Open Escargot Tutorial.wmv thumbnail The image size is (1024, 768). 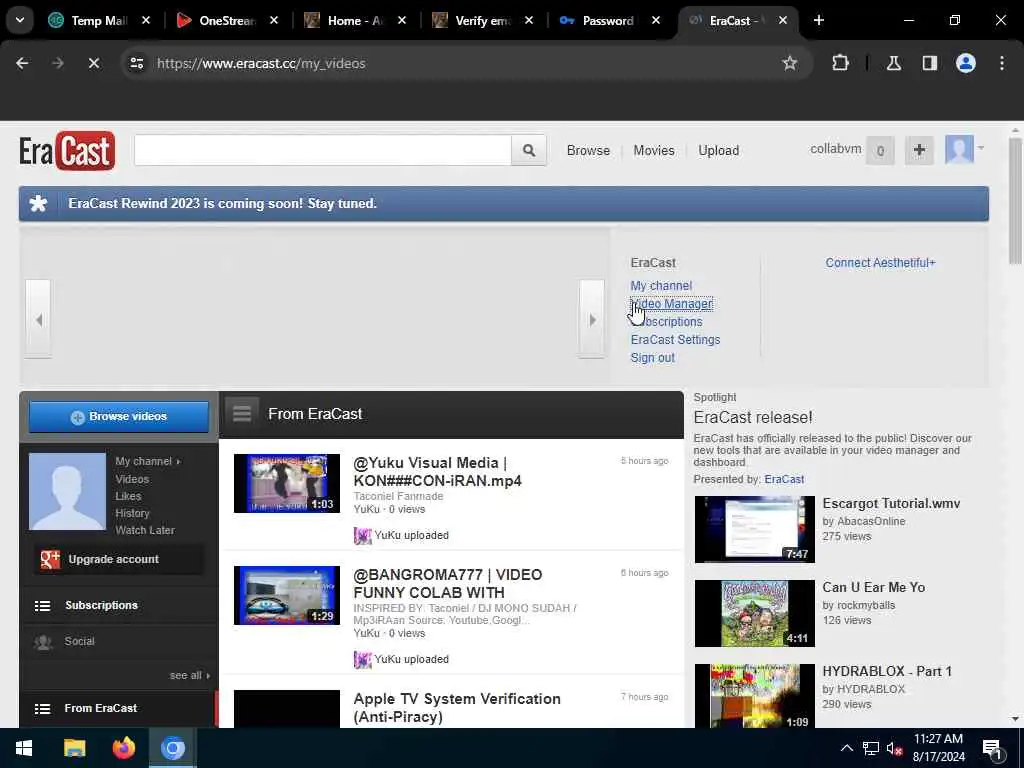click(x=754, y=530)
